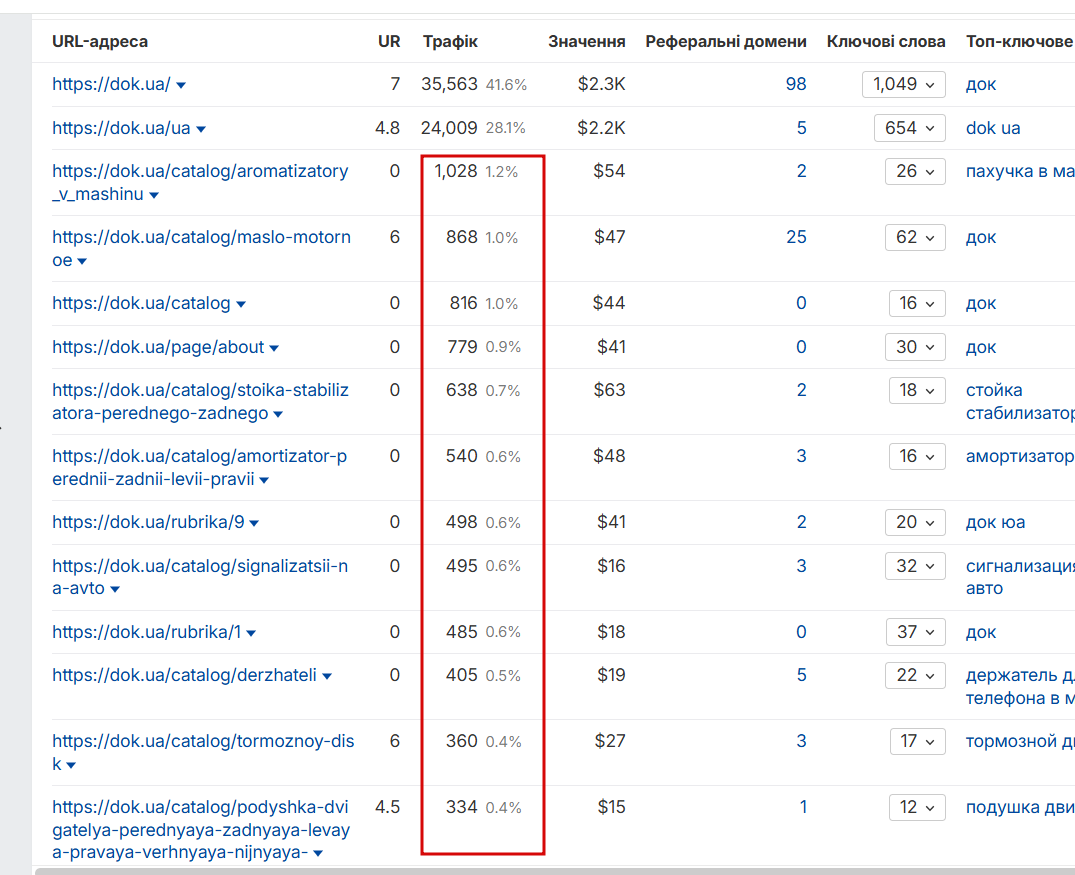Click the URL-адреса column header
Viewport: 1075px width, 875px height.
100,41
